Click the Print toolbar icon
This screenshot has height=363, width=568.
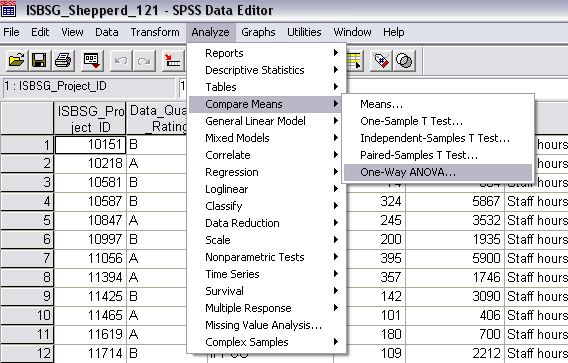tap(63, 60)
